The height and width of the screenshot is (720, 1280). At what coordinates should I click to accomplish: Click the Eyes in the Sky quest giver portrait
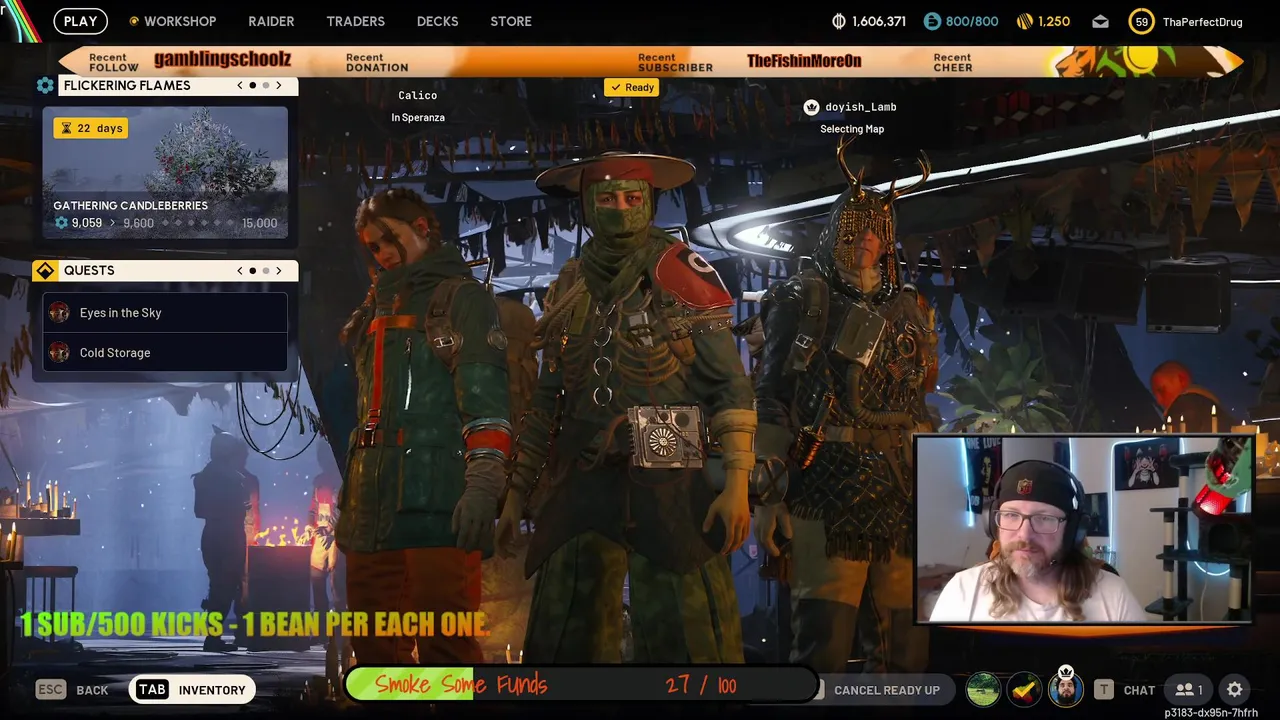tap(60, 312)
